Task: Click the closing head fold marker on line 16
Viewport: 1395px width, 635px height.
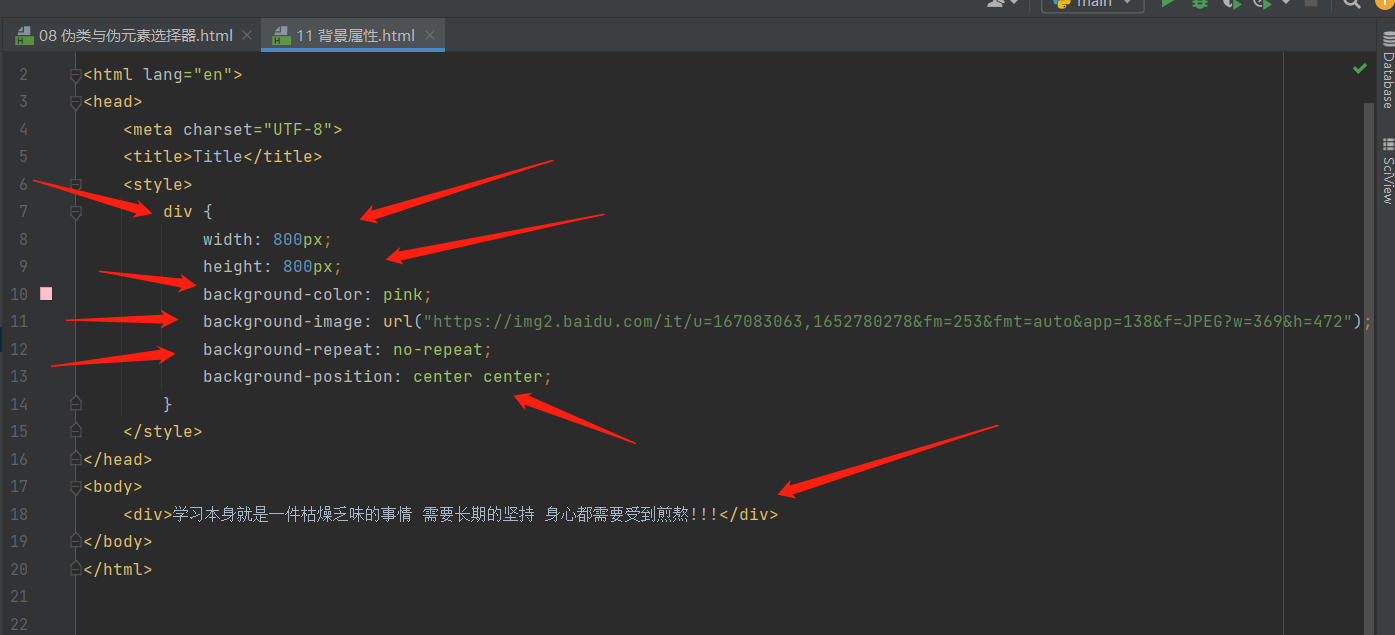Action: (x=75, y=460)
